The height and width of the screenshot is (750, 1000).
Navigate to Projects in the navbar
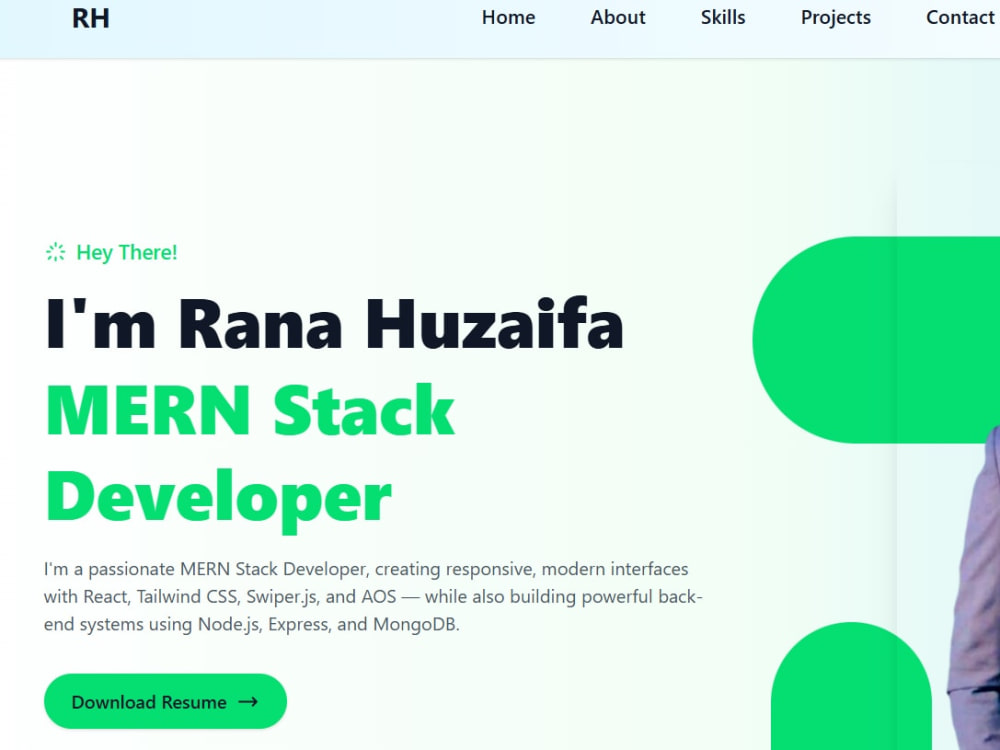pyautogui.click(x=835, y=18)
